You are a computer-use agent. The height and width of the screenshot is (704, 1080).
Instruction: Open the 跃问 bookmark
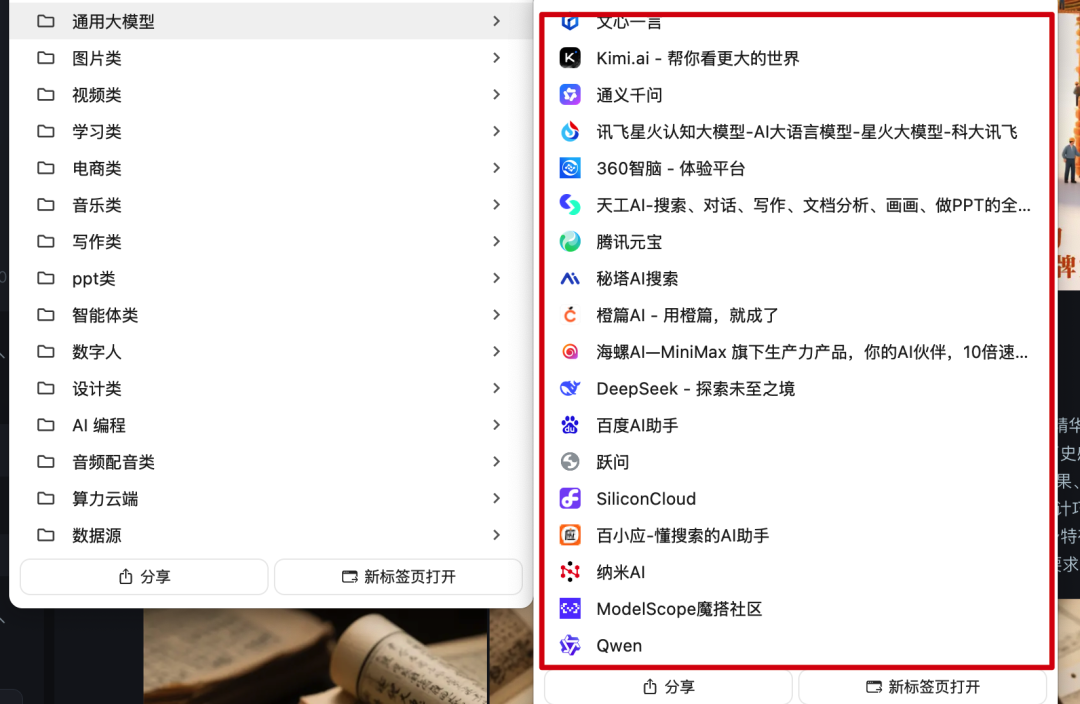tap(797, 462)
